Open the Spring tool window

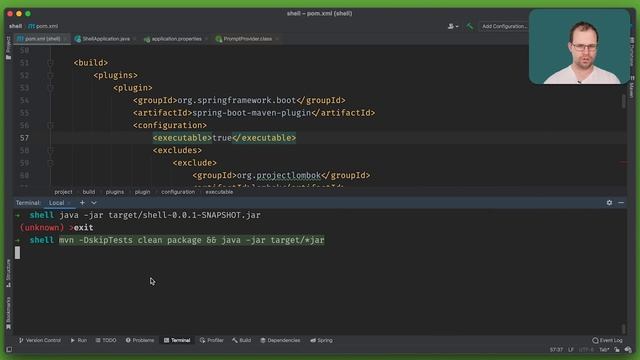click(321, 340)
